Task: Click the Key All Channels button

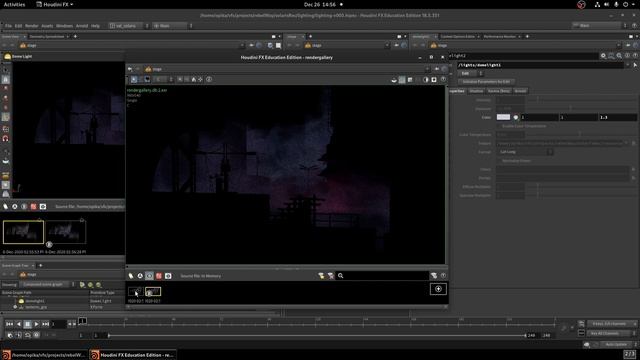Action: coord(611,333)
